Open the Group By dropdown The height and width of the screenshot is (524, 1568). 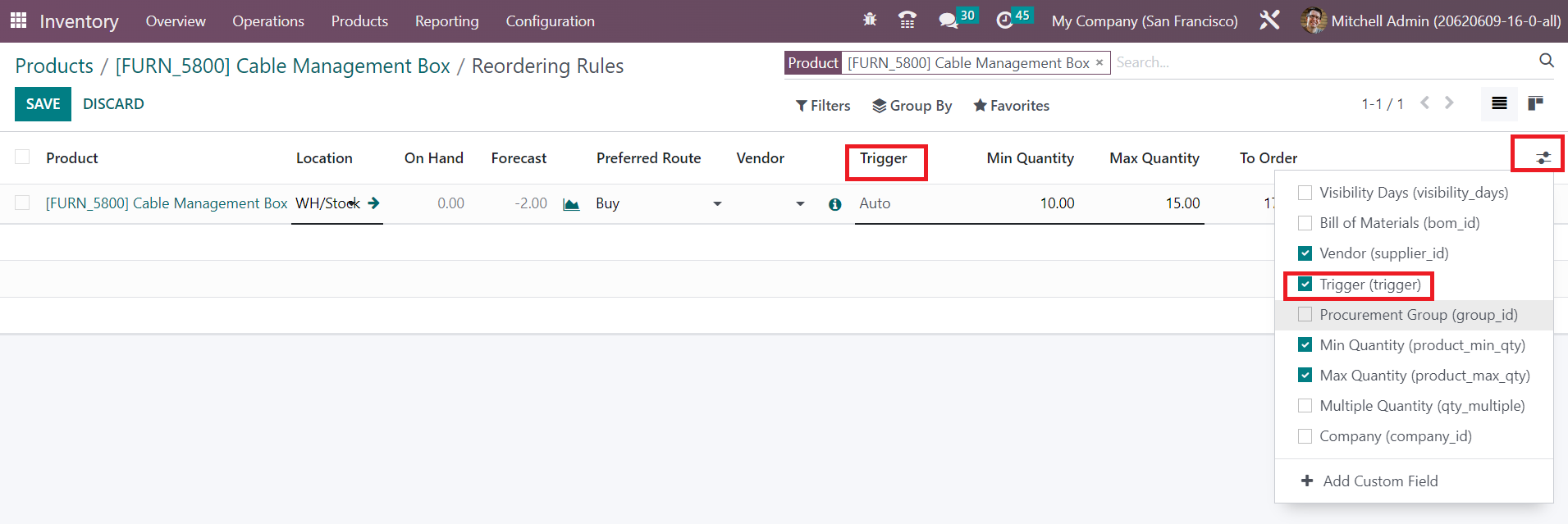pyautogui.click(x=912, y=106)
